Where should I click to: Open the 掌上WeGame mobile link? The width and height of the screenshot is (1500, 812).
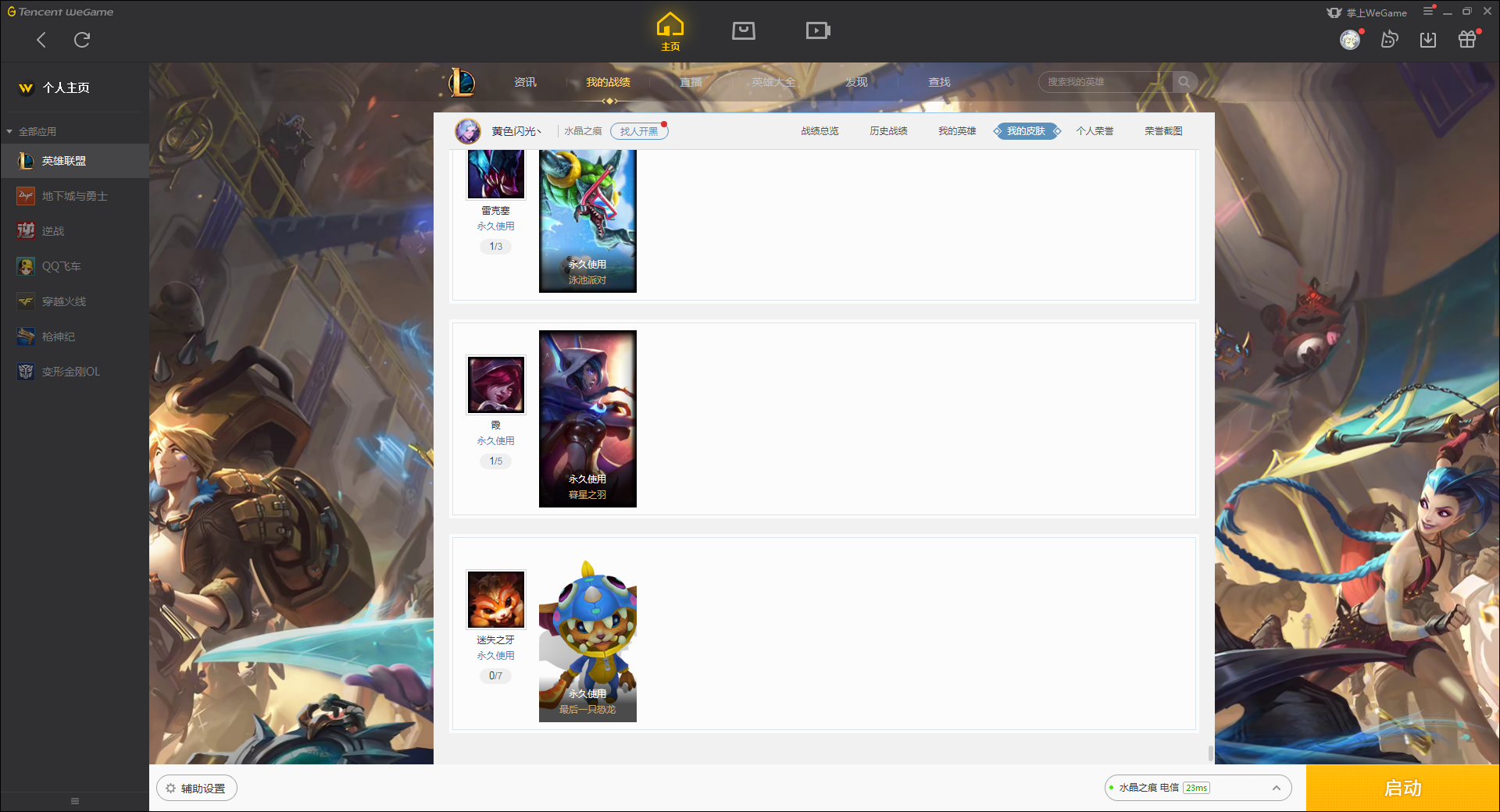point(1367,12)
